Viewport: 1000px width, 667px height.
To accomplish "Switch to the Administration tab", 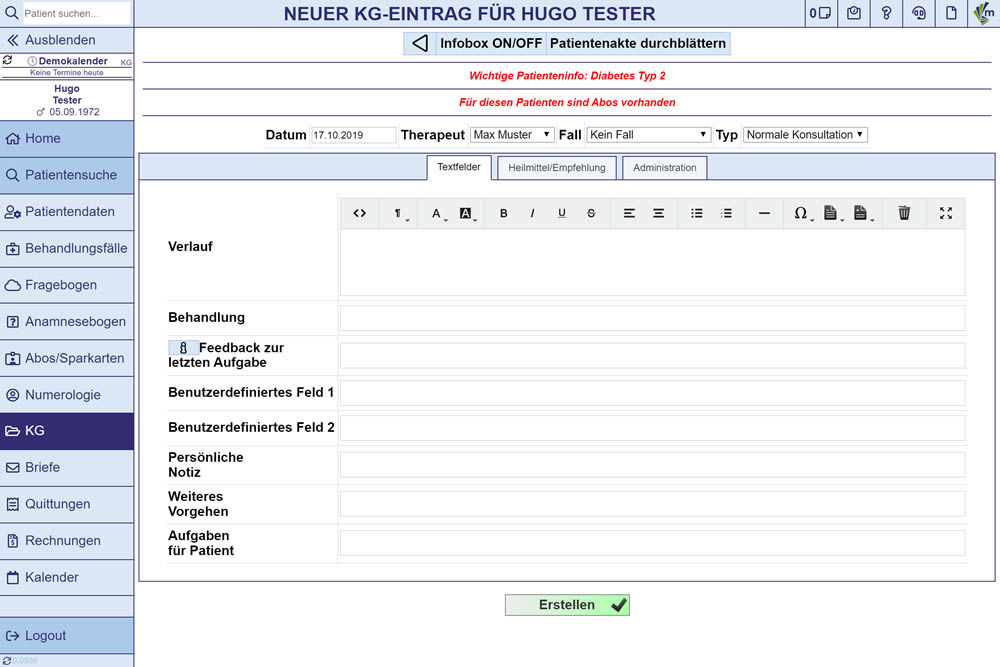I will click(664, 168).
